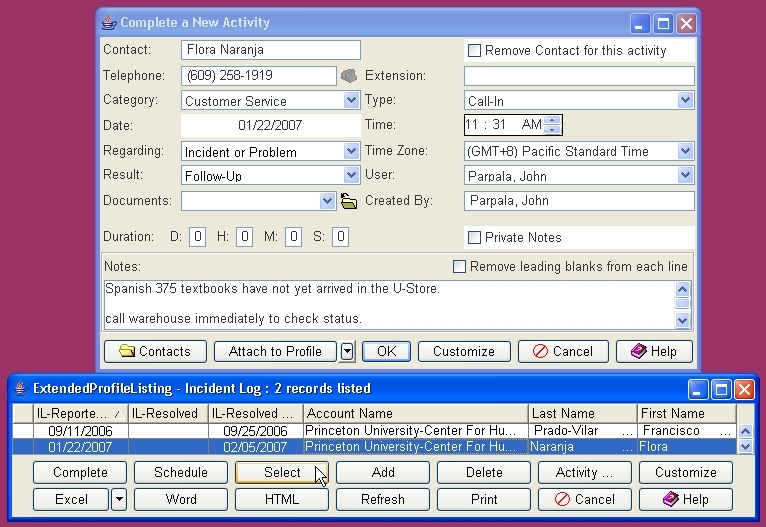Screen dimensions: 766x527
Task: Click the Activity ... button
Action: click(x=585, y=472)
